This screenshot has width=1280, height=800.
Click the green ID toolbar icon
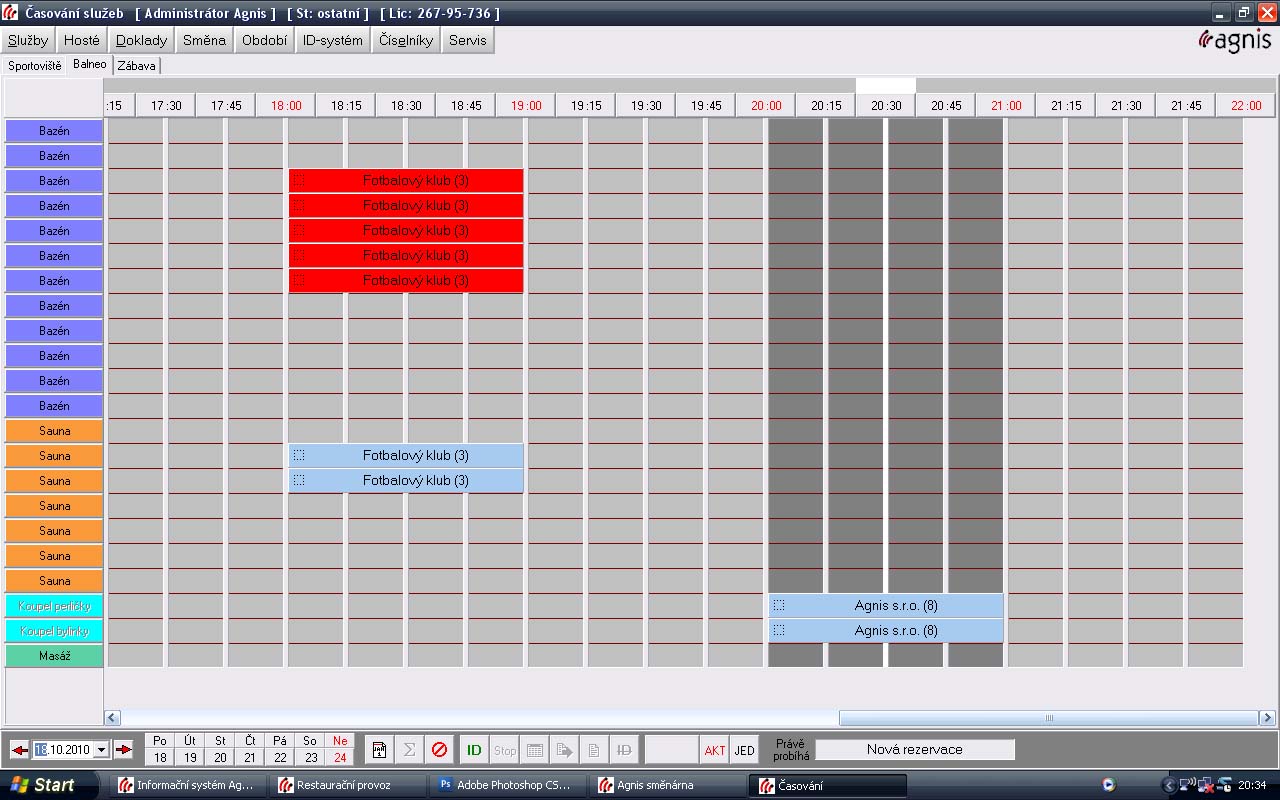(x=474, y=750)
